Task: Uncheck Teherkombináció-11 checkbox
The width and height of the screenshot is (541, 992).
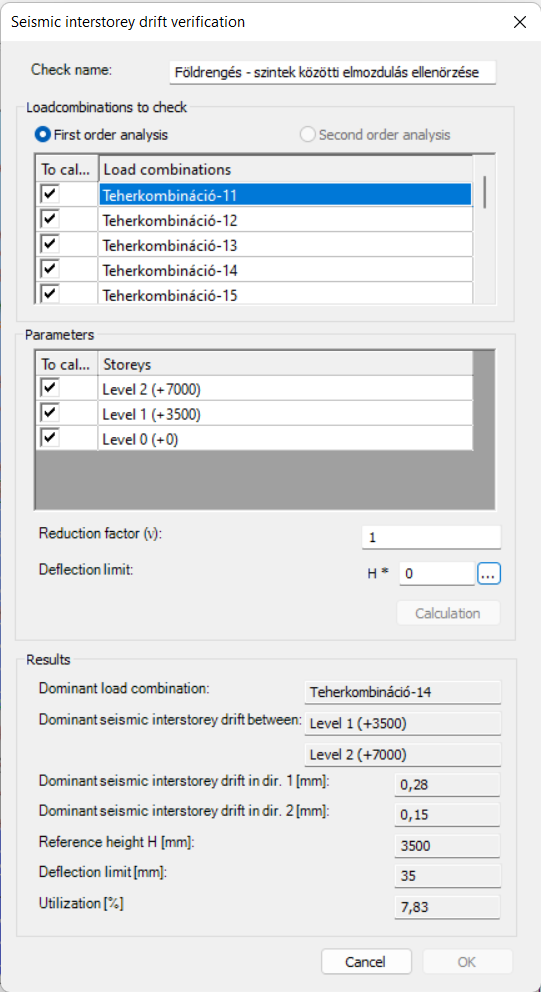Action: pyautogui.click(x=50, y=195)
